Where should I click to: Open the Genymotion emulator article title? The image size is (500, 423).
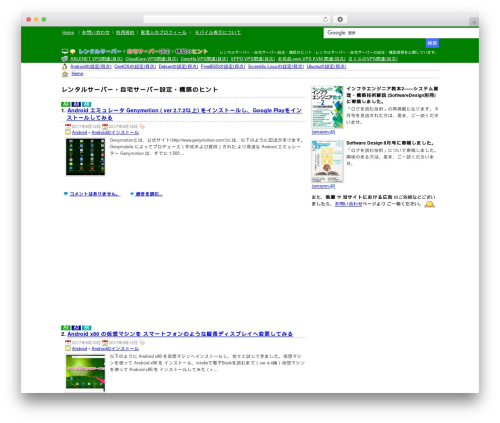pyautogui.click(x=184, y=114)
